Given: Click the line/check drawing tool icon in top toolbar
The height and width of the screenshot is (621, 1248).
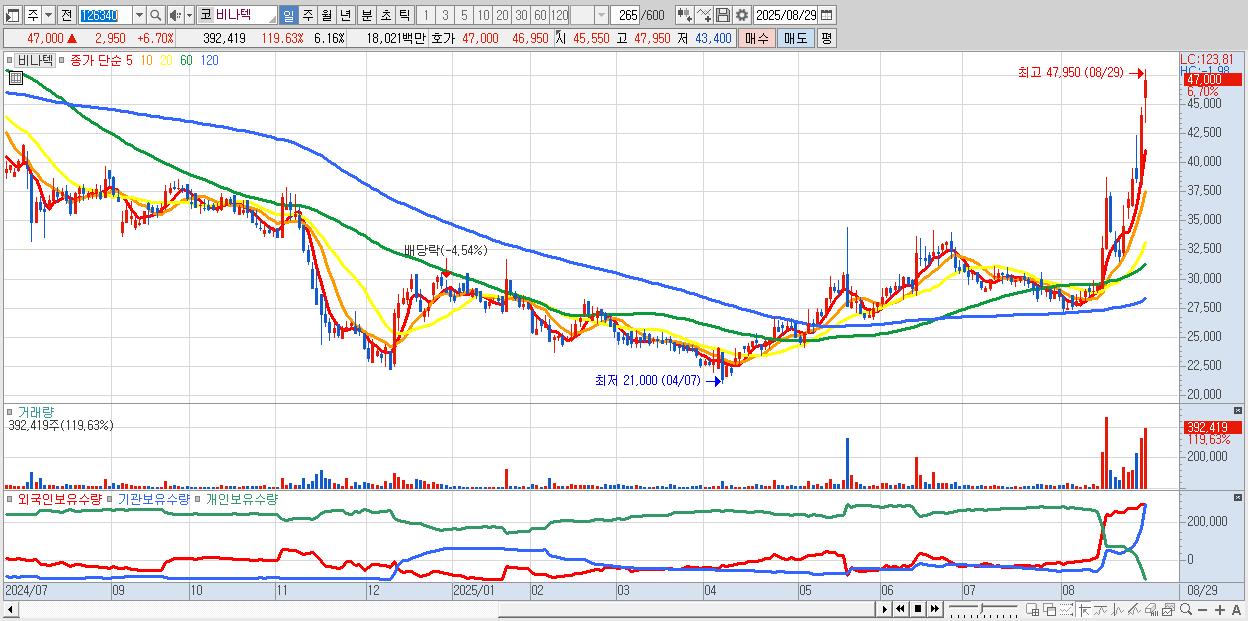Looking at the screenshot, I should point(704,15).
